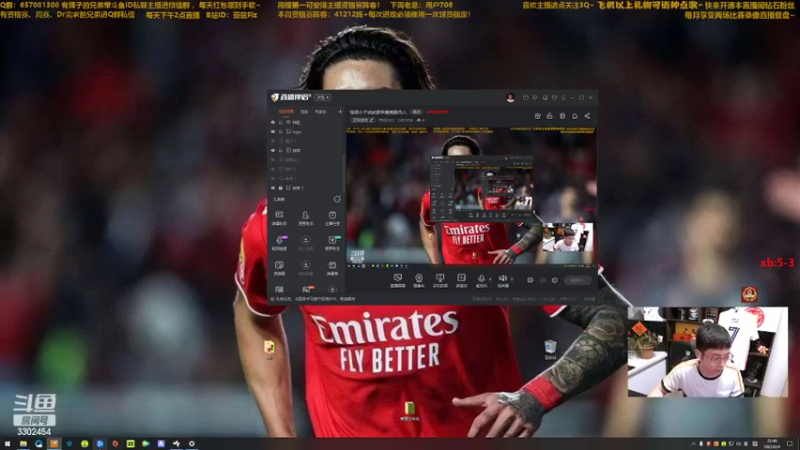Open File Explorer from the taskbar
This screenshot has height=450, width=800.
point(23,444)
